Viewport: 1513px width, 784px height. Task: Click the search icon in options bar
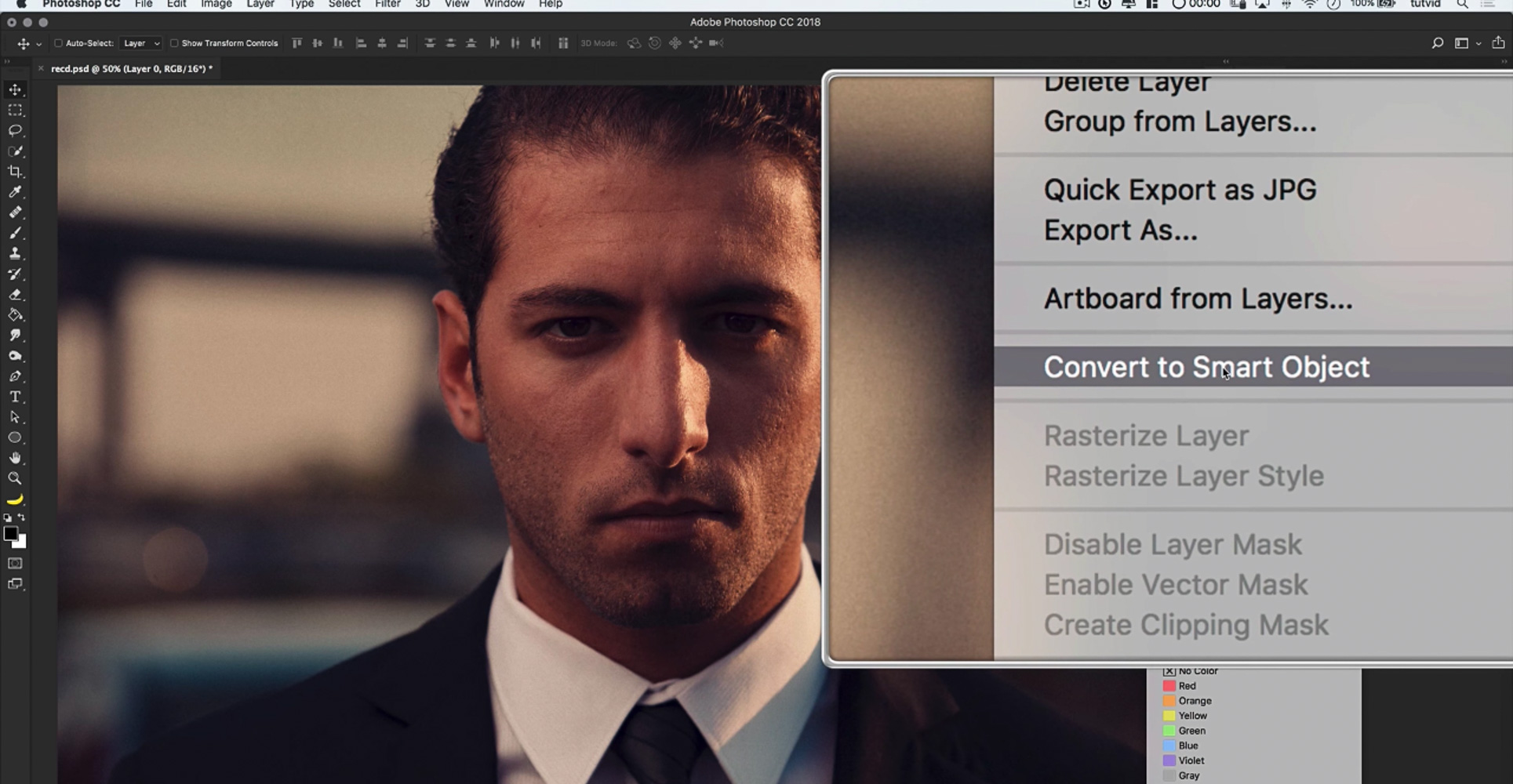(1437, 43)
